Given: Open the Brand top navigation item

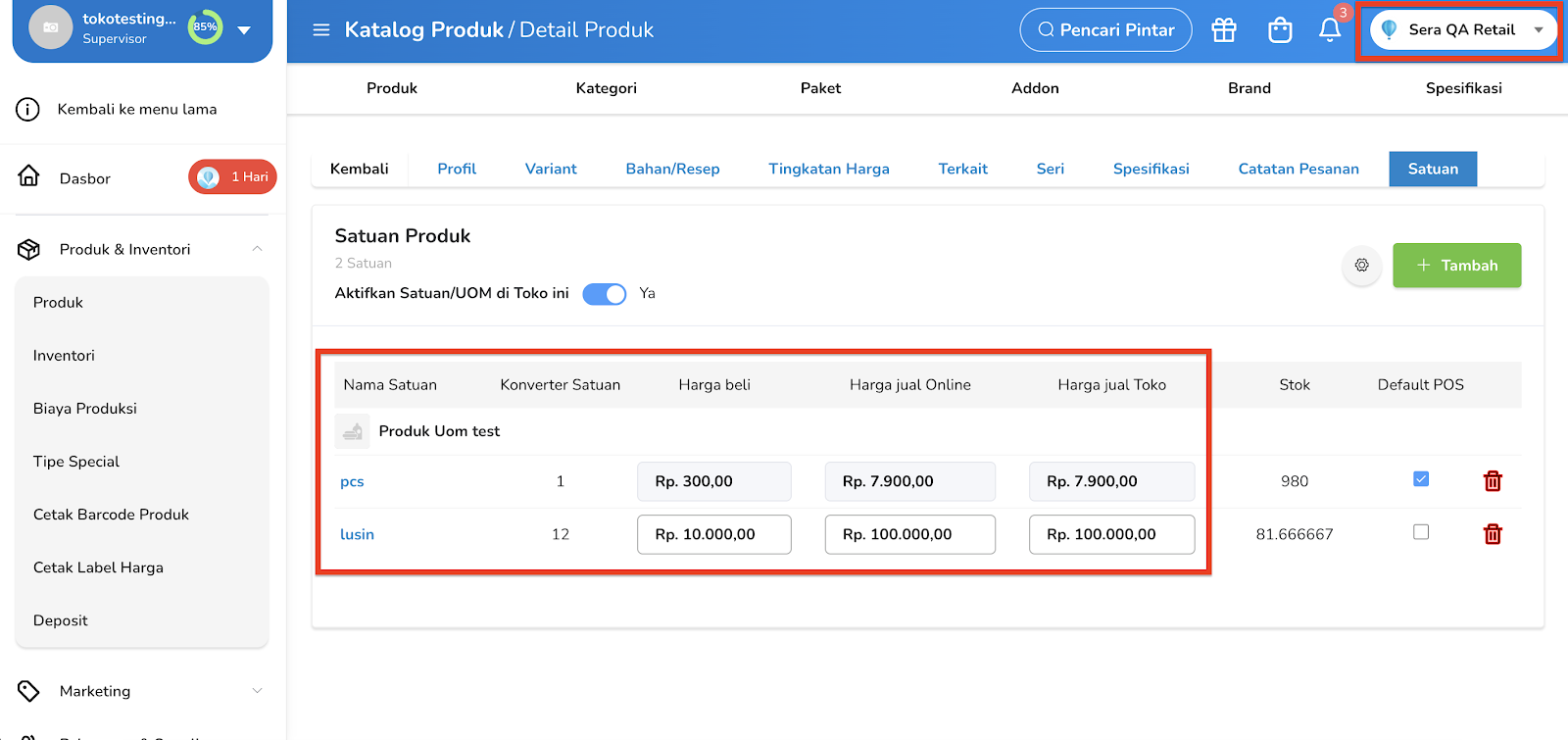Looking at the screenshot, I should click(1249, 88).
